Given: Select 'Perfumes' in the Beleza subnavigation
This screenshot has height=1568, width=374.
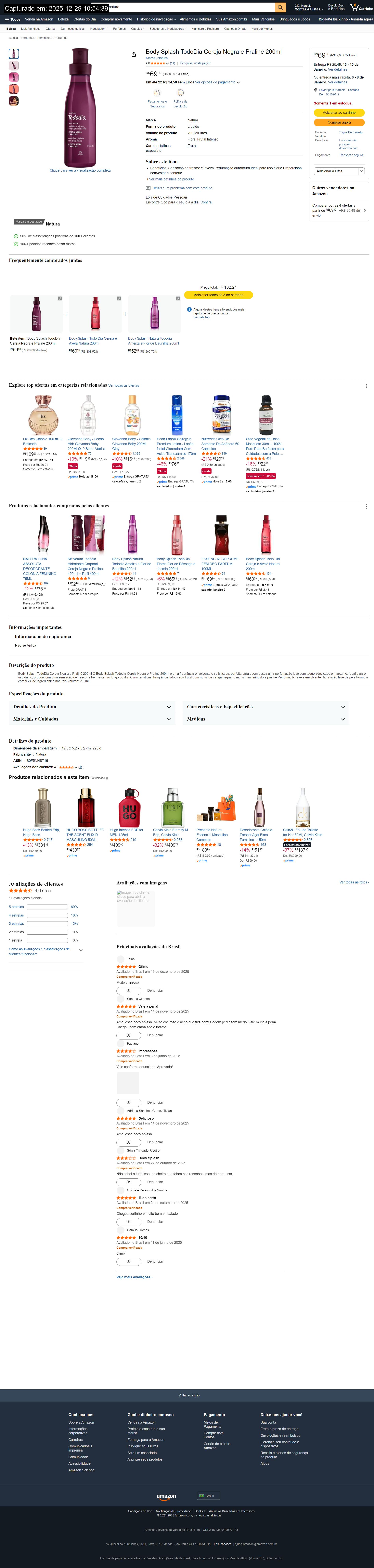Looking at the screenshot, I should coord(119,29).
